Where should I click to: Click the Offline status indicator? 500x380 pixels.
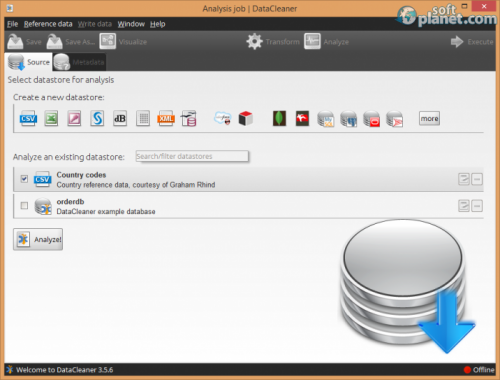pyautogui.click(x=479, y=370)
